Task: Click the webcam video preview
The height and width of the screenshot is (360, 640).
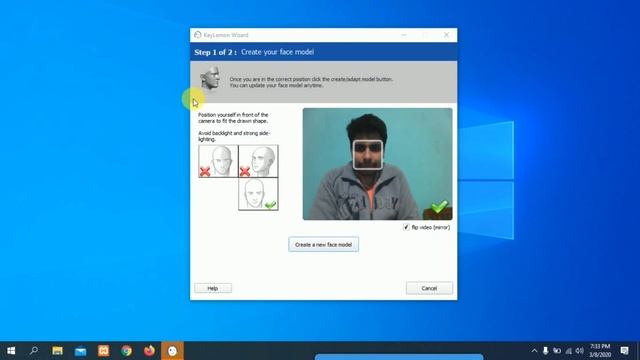Action: (378, 164)
